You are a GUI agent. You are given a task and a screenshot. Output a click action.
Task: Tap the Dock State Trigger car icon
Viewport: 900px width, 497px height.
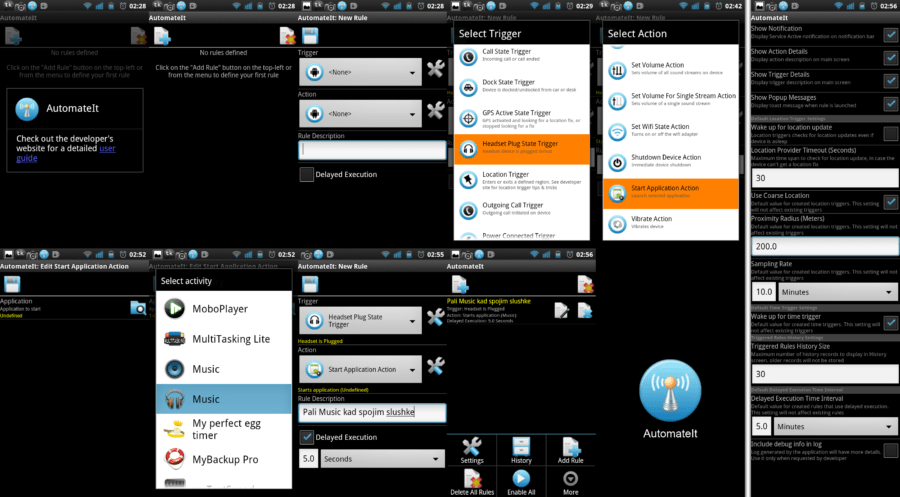[468, 88]
